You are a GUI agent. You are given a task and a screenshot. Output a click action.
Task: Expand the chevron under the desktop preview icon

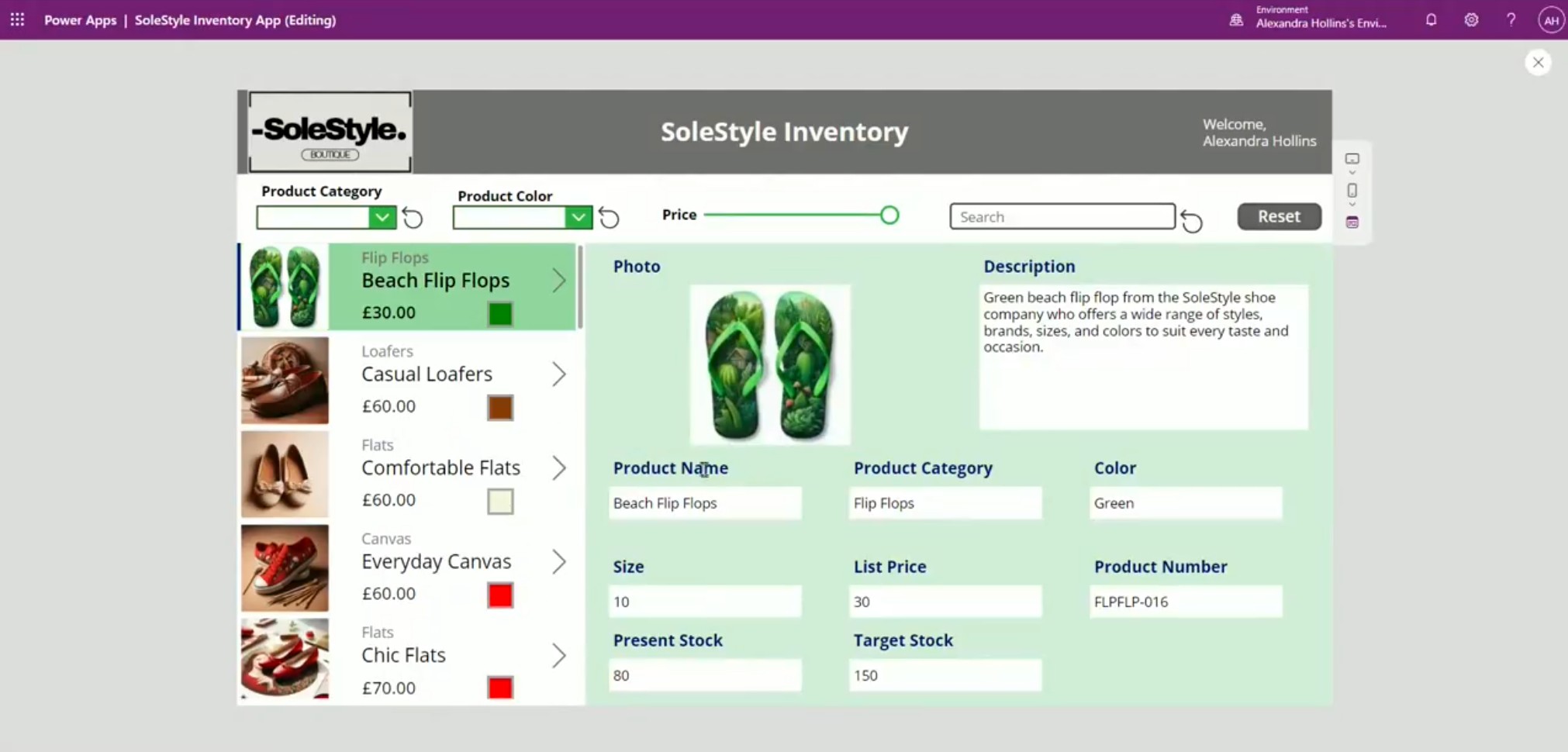[x=1352, y=172]
